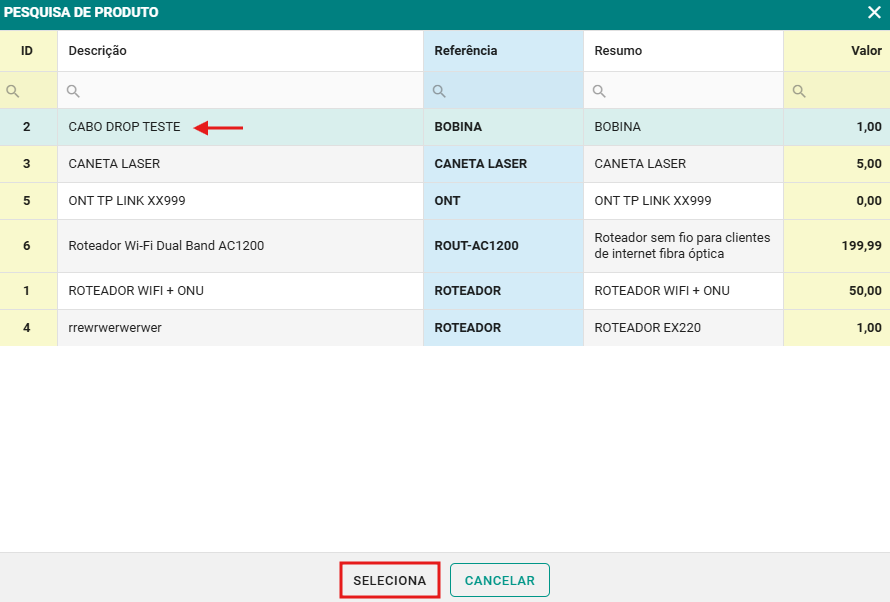Sort by the Descrição column header
This screenshot has height=602, width=890.
click(97, 51)
